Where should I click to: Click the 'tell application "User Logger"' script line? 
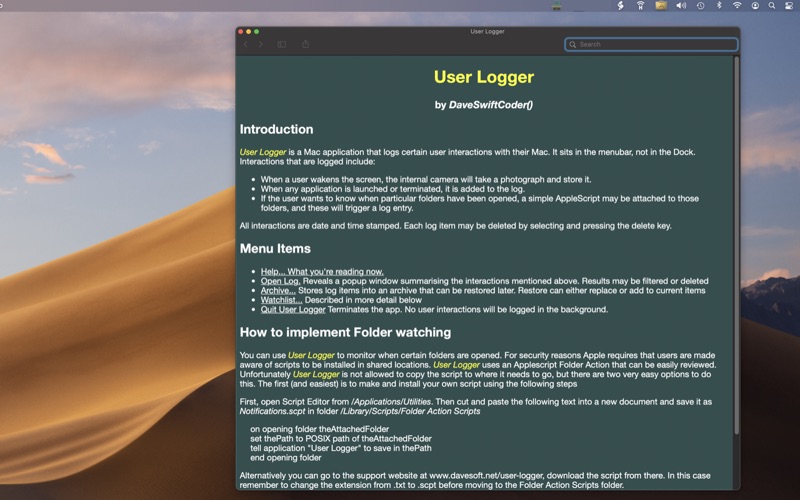pyautogui.click(x=341, y=448)
